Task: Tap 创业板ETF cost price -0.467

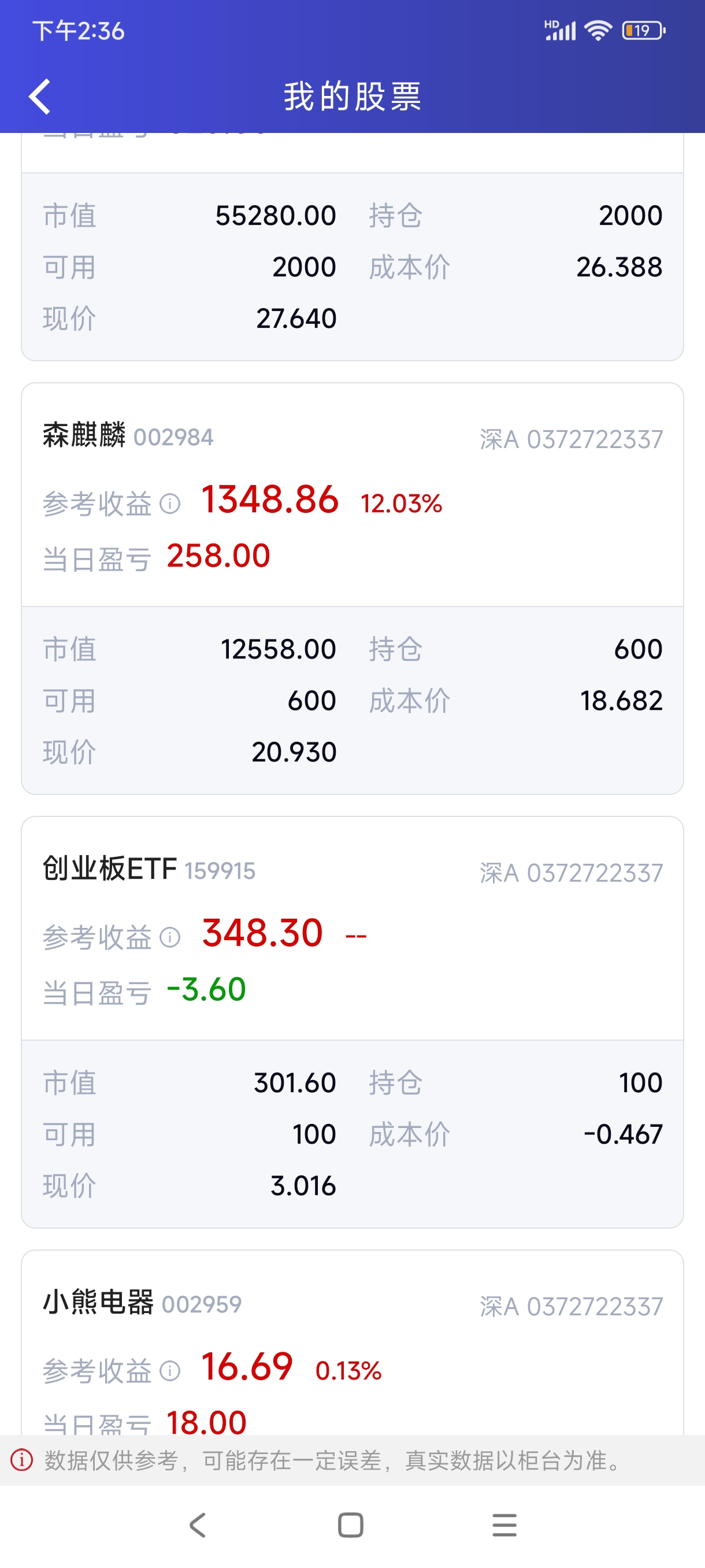Action: (x=622, y=1134)
